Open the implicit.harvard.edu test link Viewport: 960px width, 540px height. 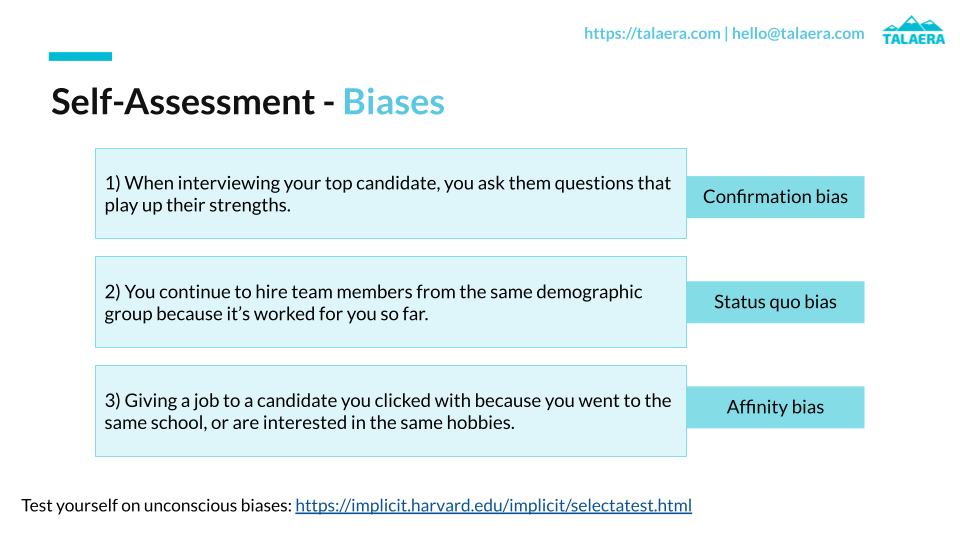(x=493, y=506)
